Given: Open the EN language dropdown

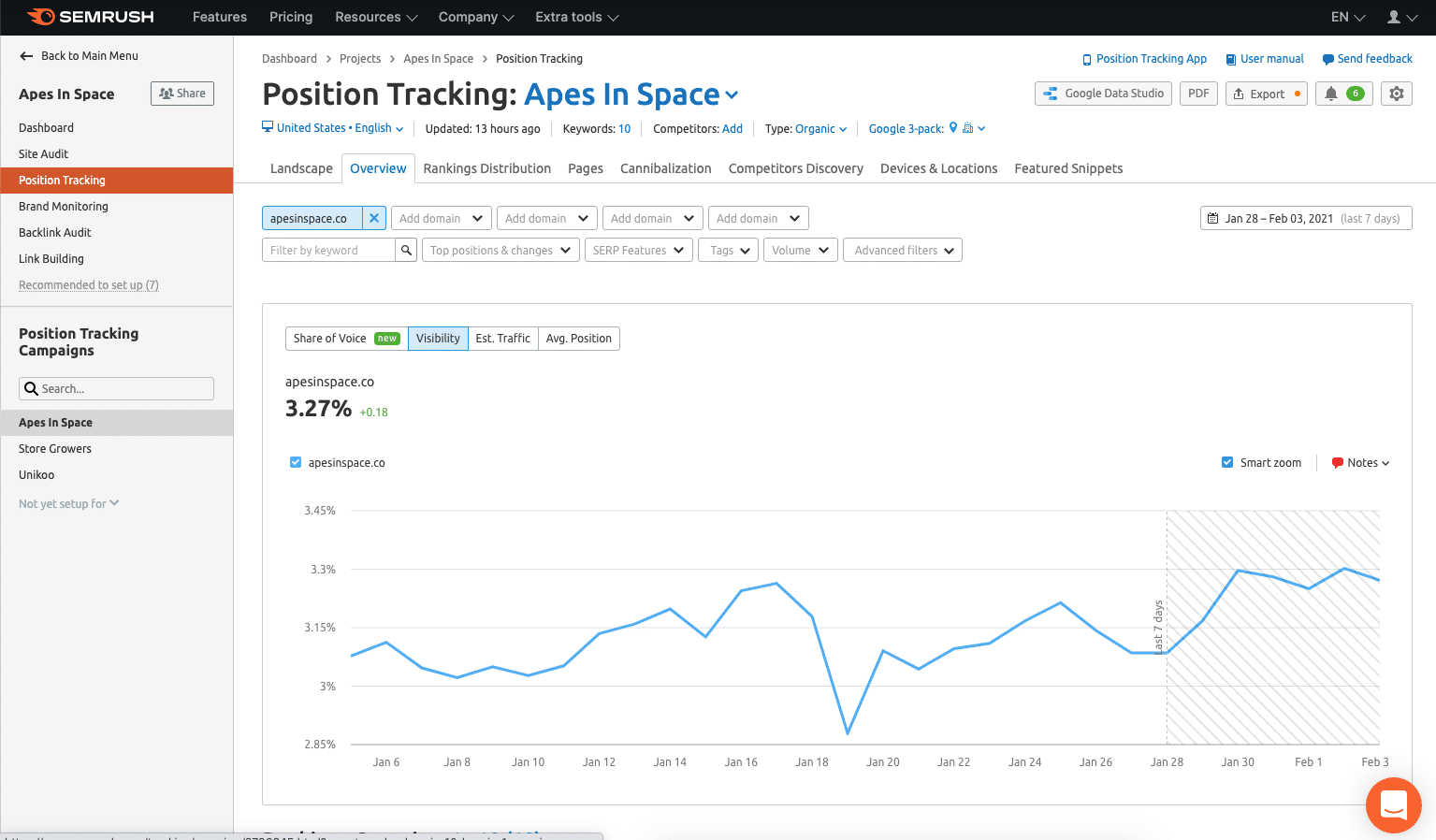Looking at the screenshot, I should [x=1348, y=17].
